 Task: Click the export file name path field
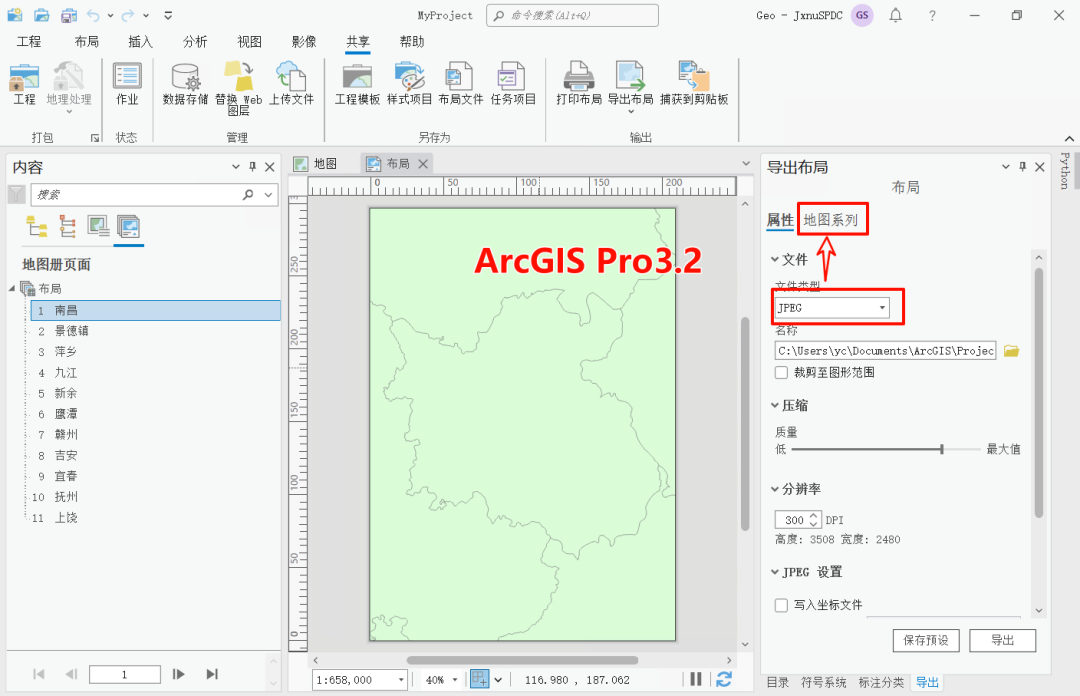[x=885, y=351]
